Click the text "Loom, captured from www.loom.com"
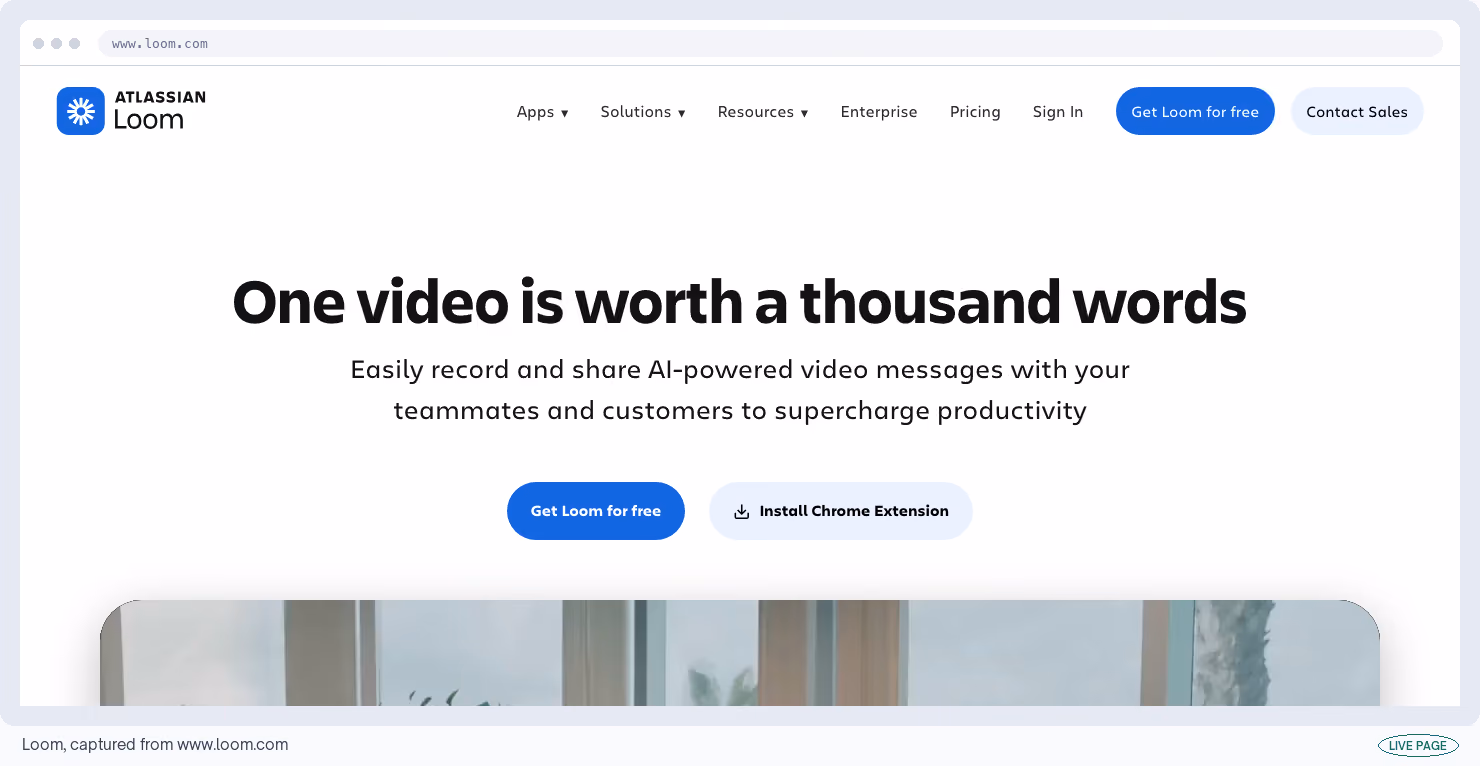Viewport: 1480px width, 766px height. coord(155,745)
